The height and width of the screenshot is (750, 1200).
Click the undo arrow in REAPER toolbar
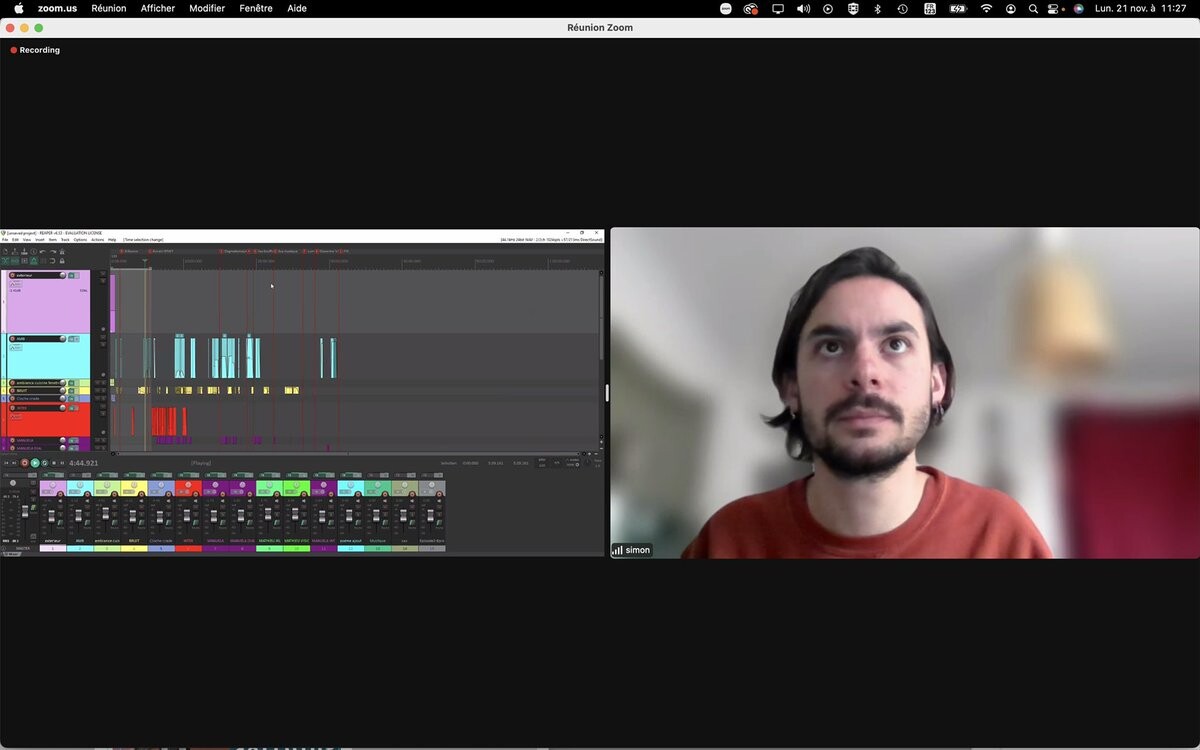click(42, 252)
